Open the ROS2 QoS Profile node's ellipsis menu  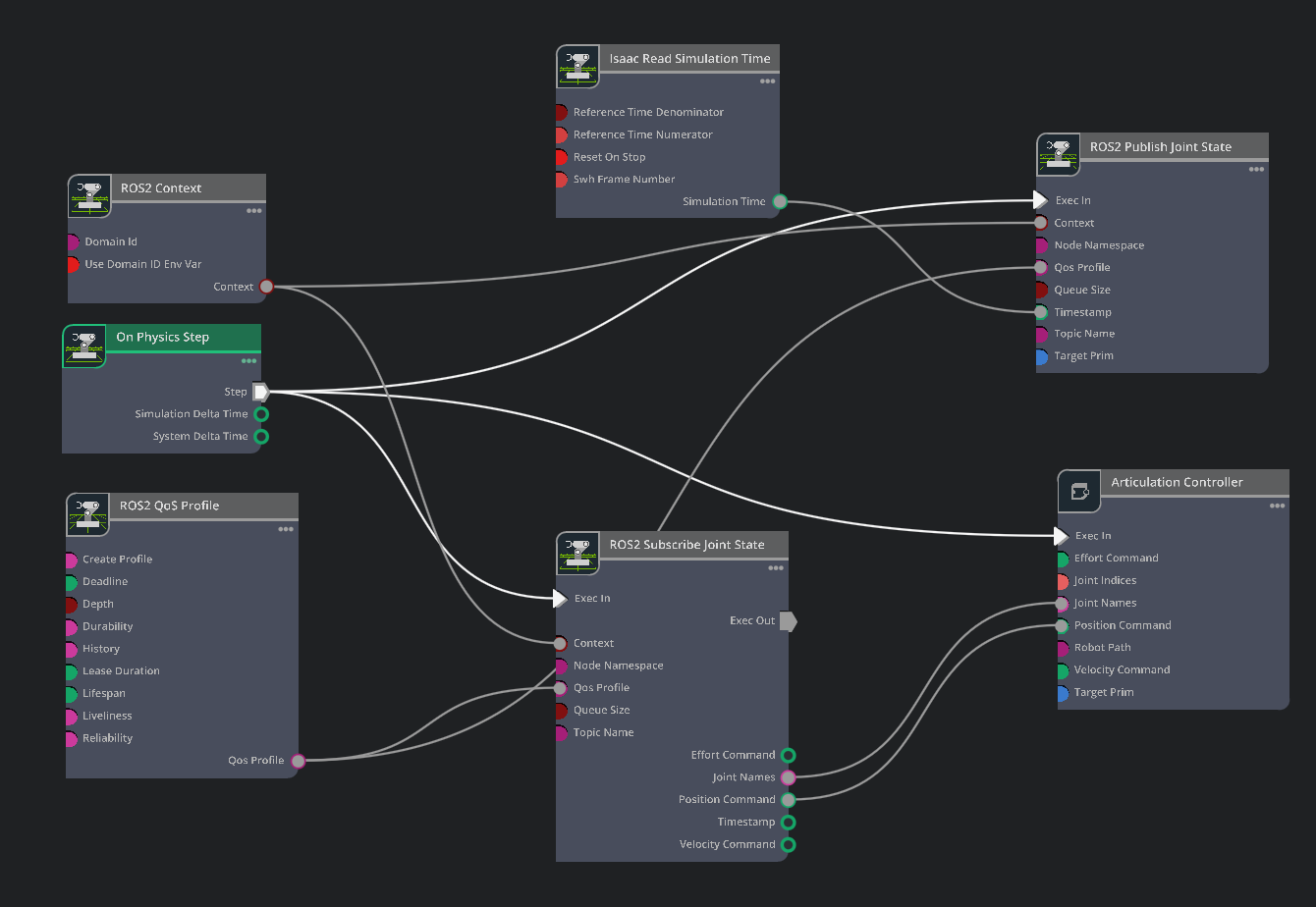pos(286,530)
